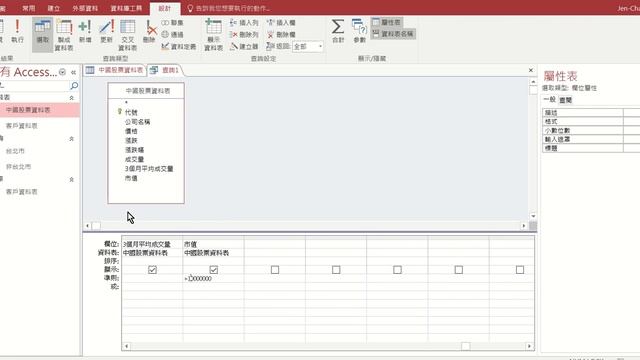Switch to the 新增 append query type
The width and height of the screenshot is (640, 360).
point(85,32)
